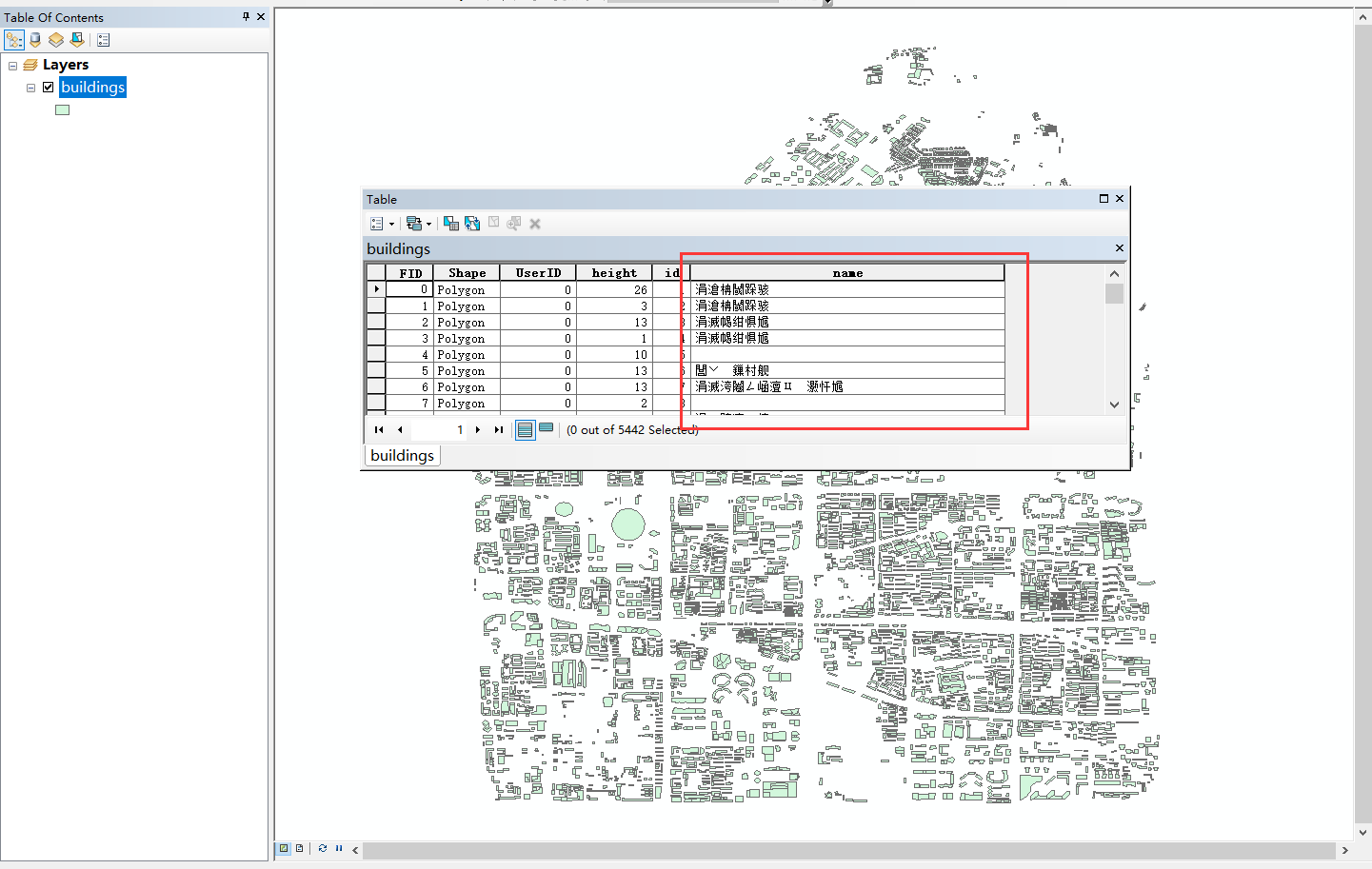Go to the last record in table
Image resolution: width=1372 pixels, height=869 pixels.
click(x=497, y=429)
